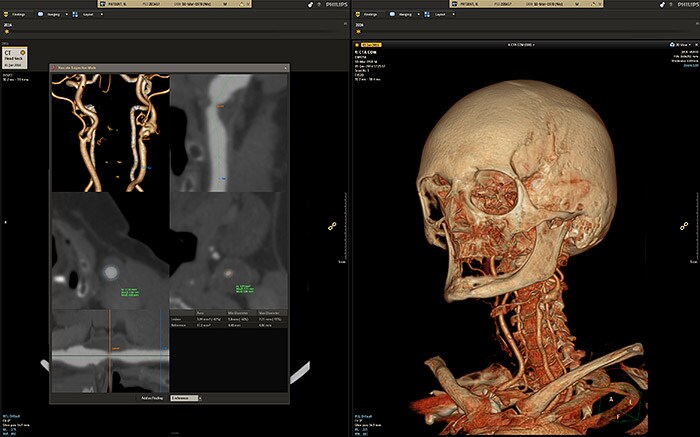
Task: Close the vascular stenosis dialog
Action: pos(286,68)
